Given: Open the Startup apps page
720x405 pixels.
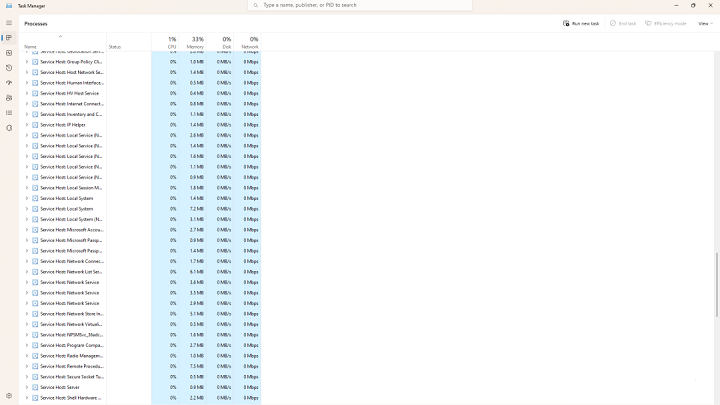Looking at the screenshot, I should (9, 83).
